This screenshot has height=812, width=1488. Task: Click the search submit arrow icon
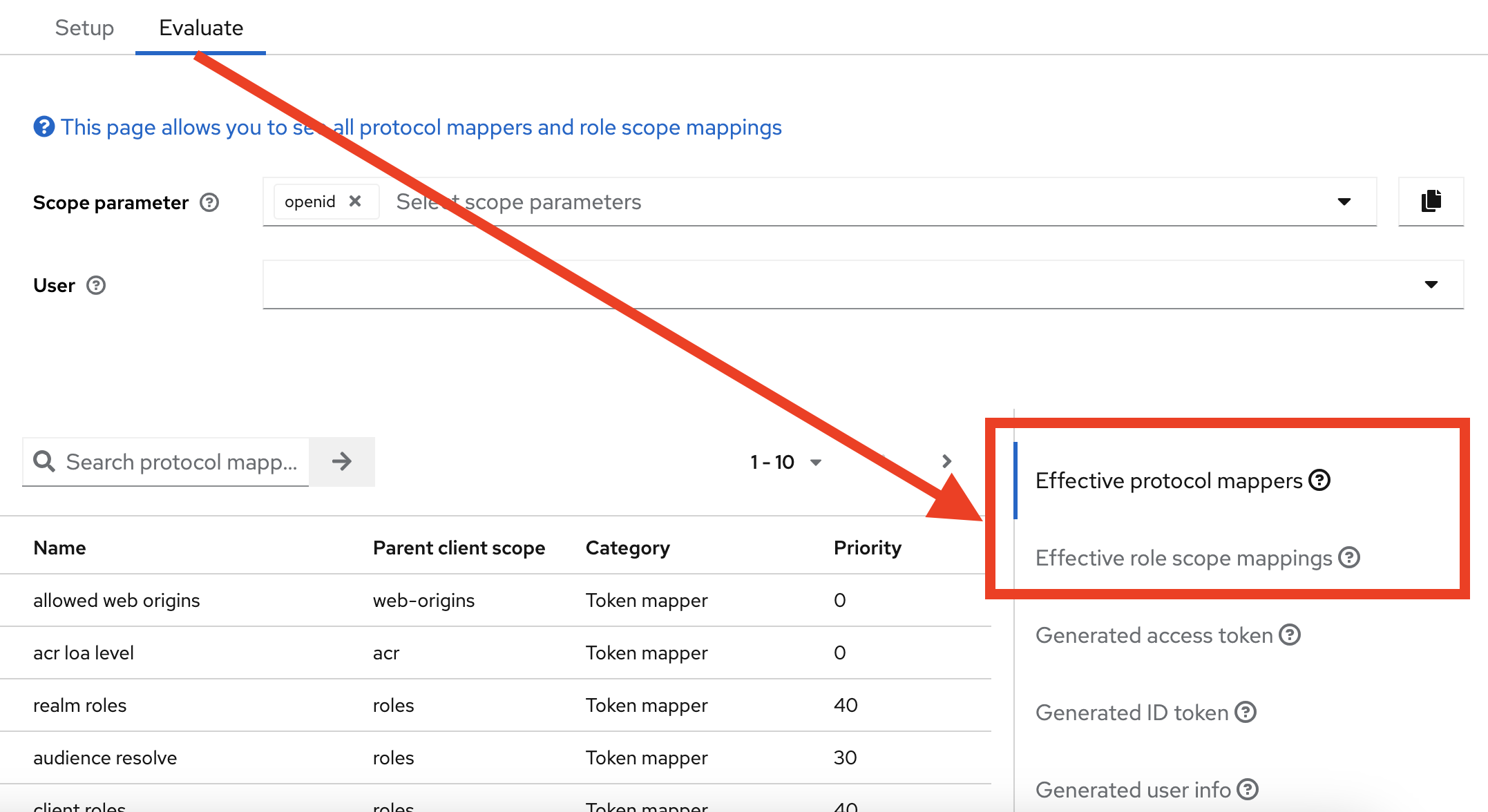coord(341,462)
